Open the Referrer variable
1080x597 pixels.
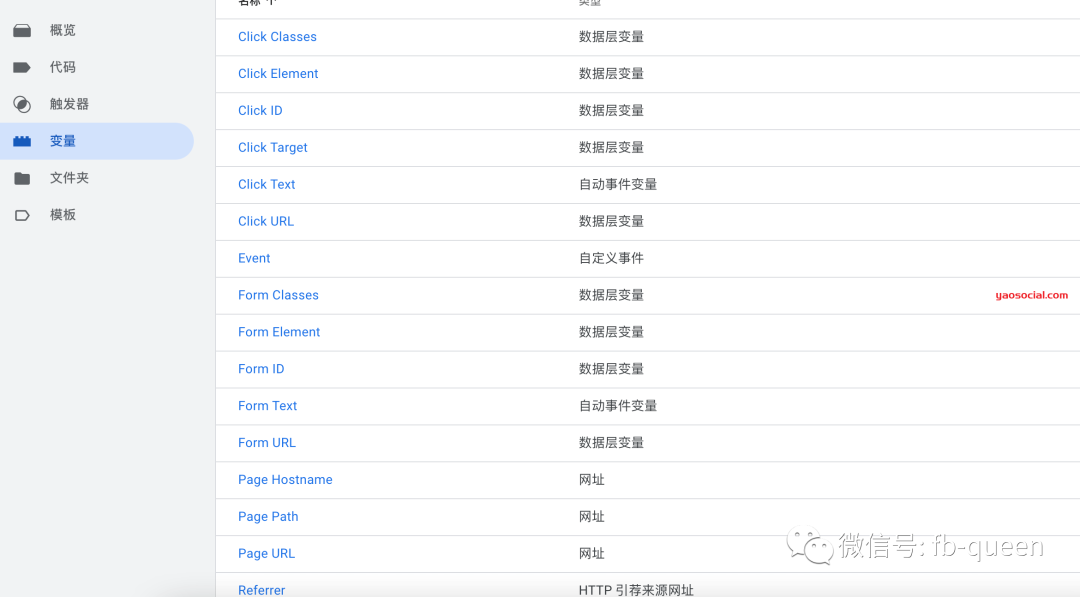coord(261,590)
